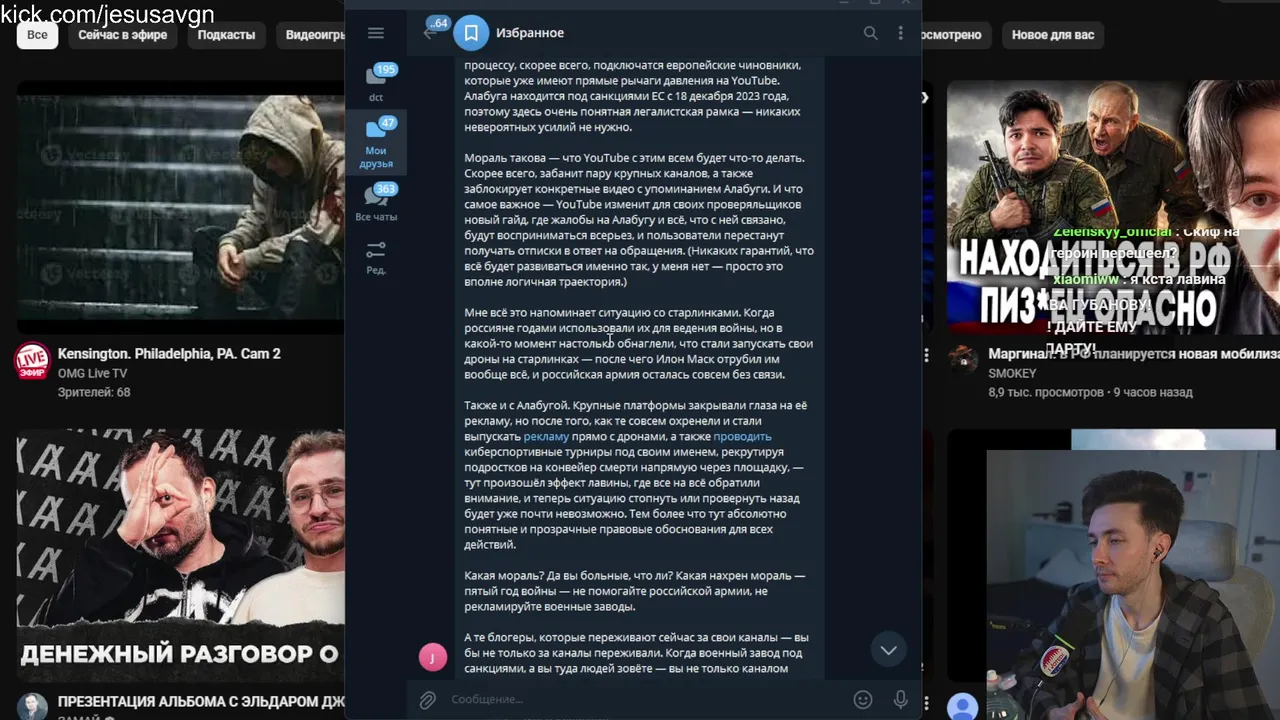Select the Все filter chip on YouTube
The height and width of the screenshot is (720, 1280).
pos(37,35)
